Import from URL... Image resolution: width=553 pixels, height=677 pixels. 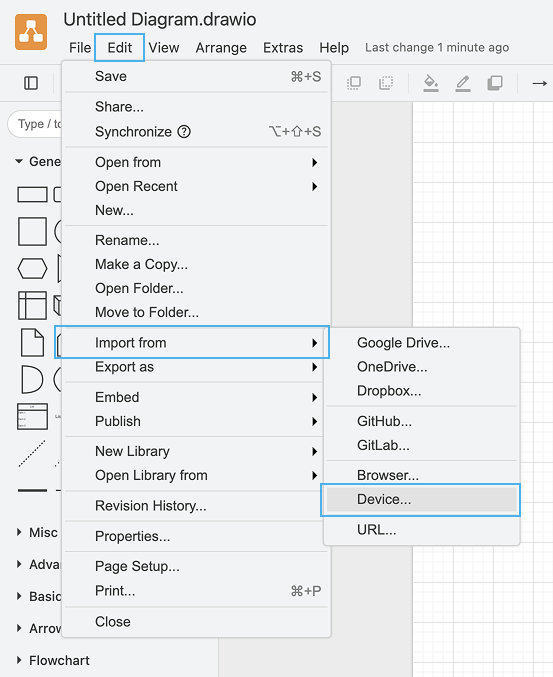click(x=422, y=530)
